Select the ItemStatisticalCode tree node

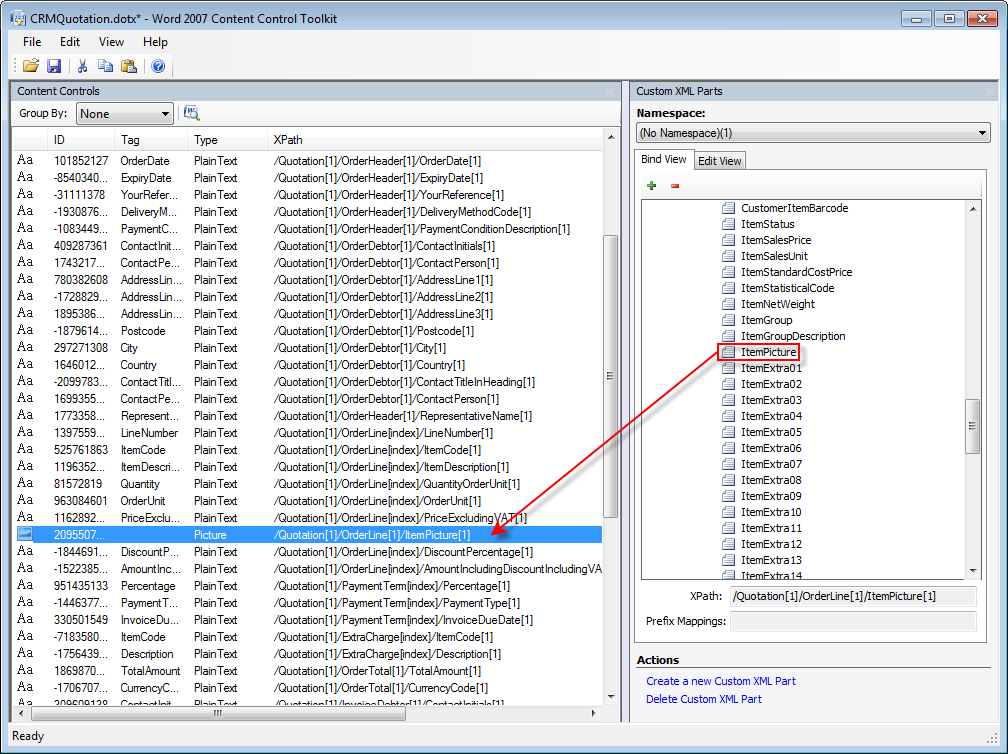788,288
